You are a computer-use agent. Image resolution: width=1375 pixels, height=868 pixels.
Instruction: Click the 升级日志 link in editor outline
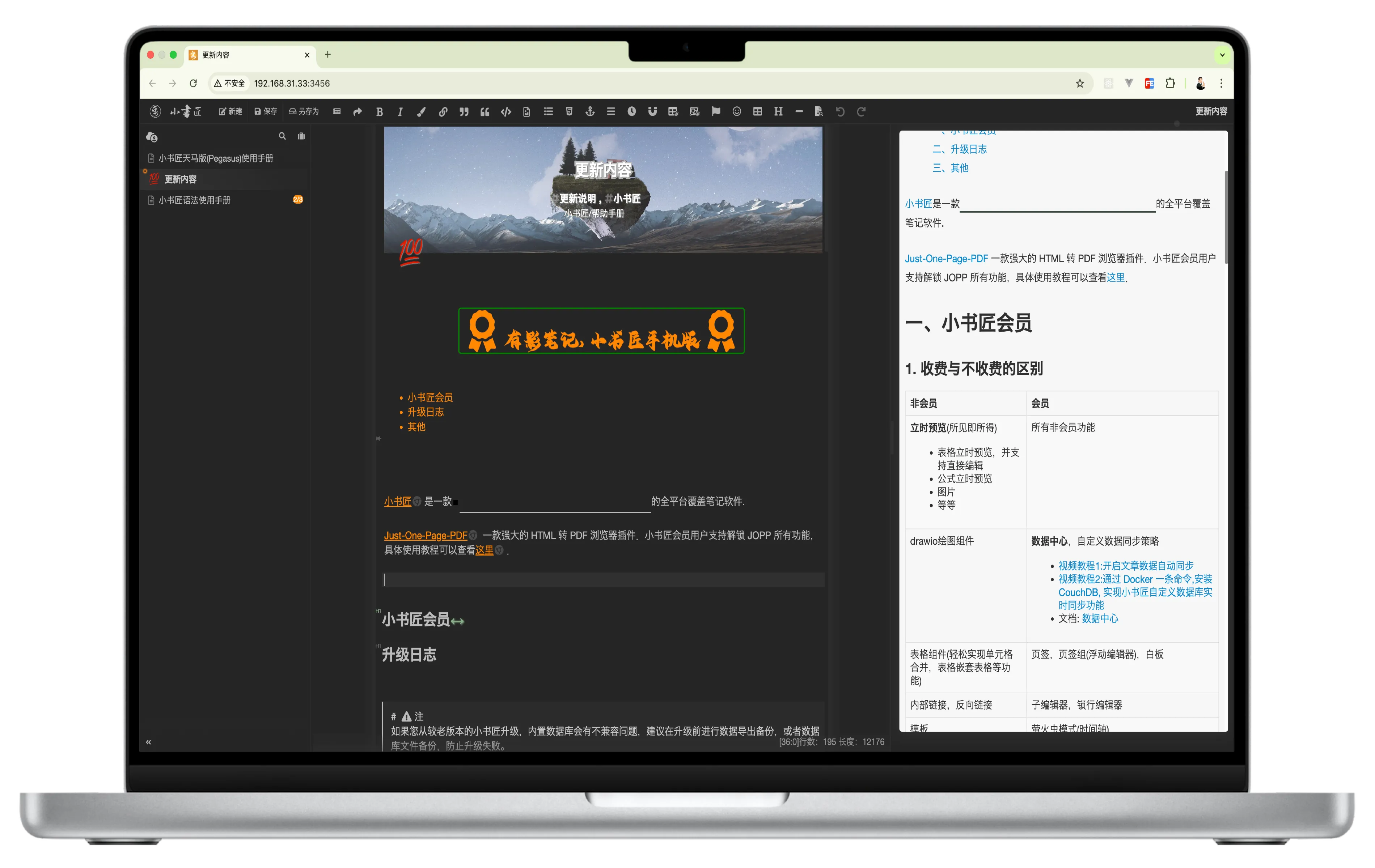point(426,412)
